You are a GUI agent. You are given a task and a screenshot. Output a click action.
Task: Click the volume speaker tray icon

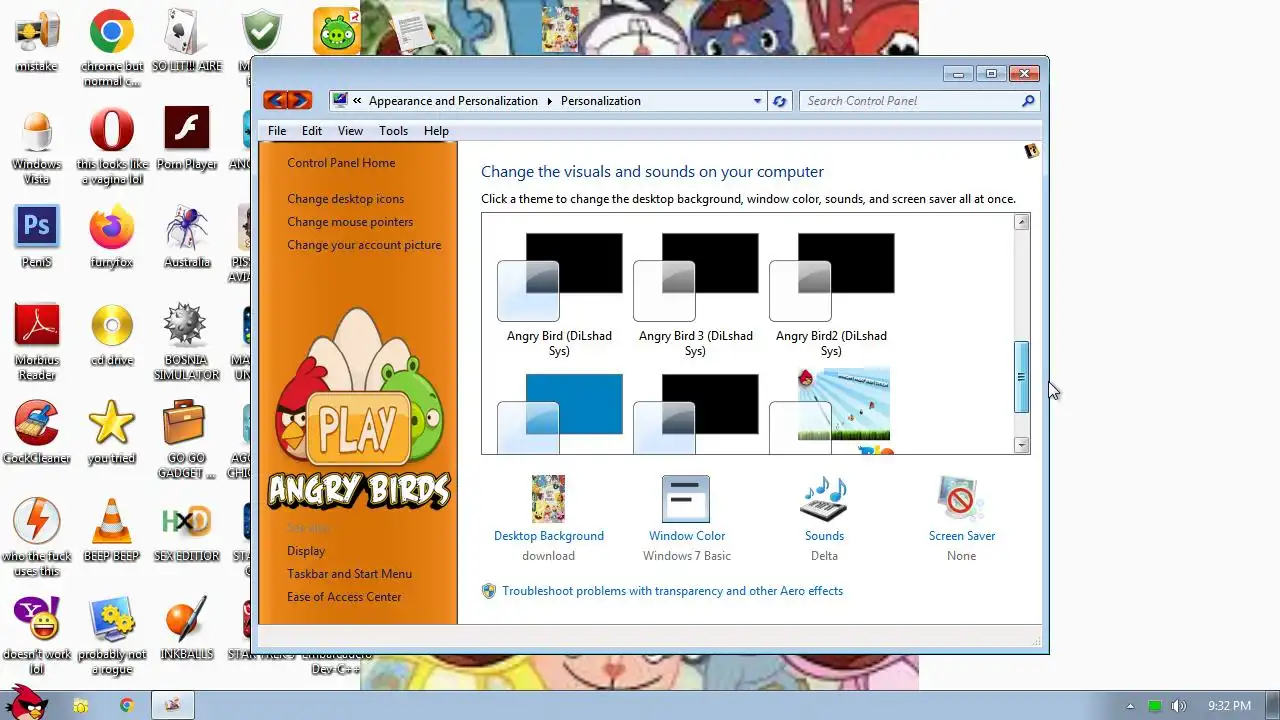(x=1179, y=706)
